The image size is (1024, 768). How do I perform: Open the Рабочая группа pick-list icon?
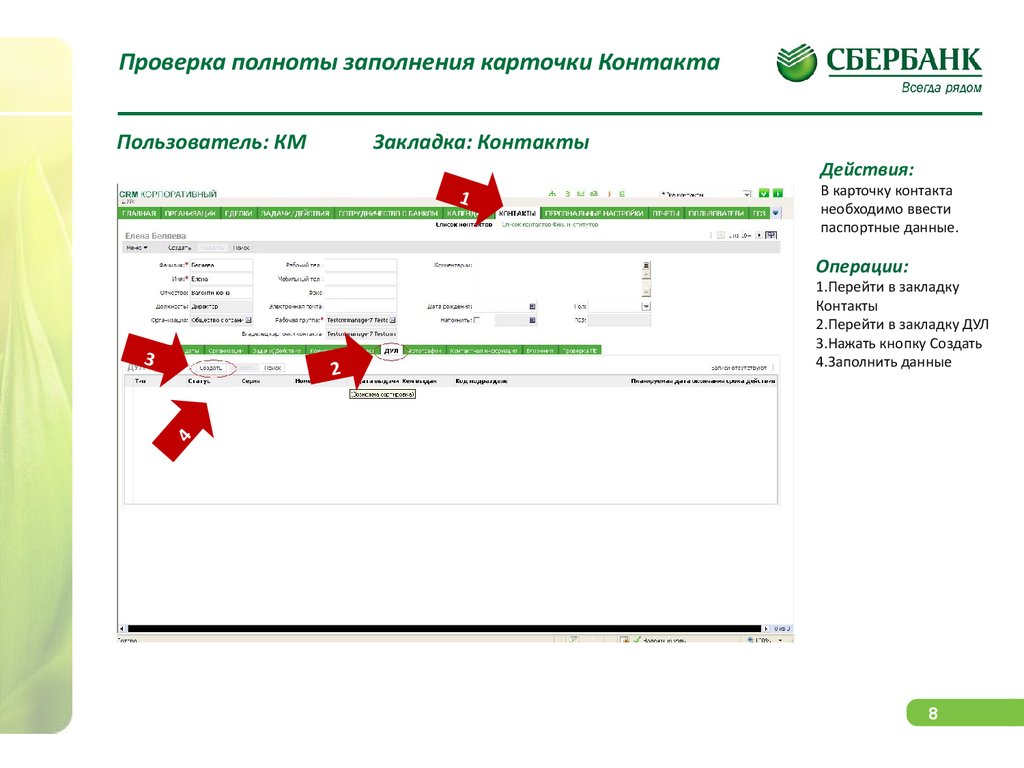click(392, 320)
